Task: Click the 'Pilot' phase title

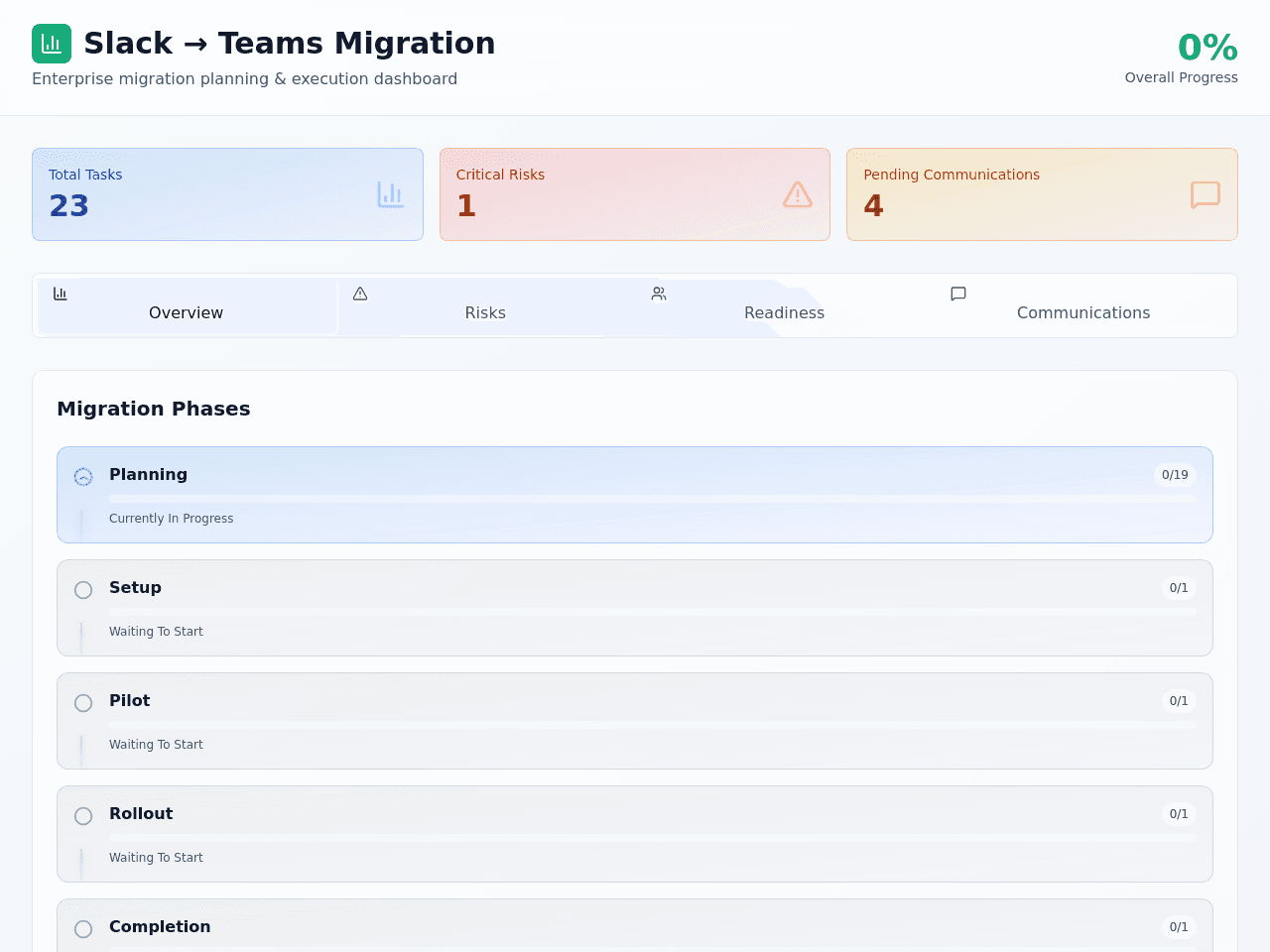Action: pos(130,700)
